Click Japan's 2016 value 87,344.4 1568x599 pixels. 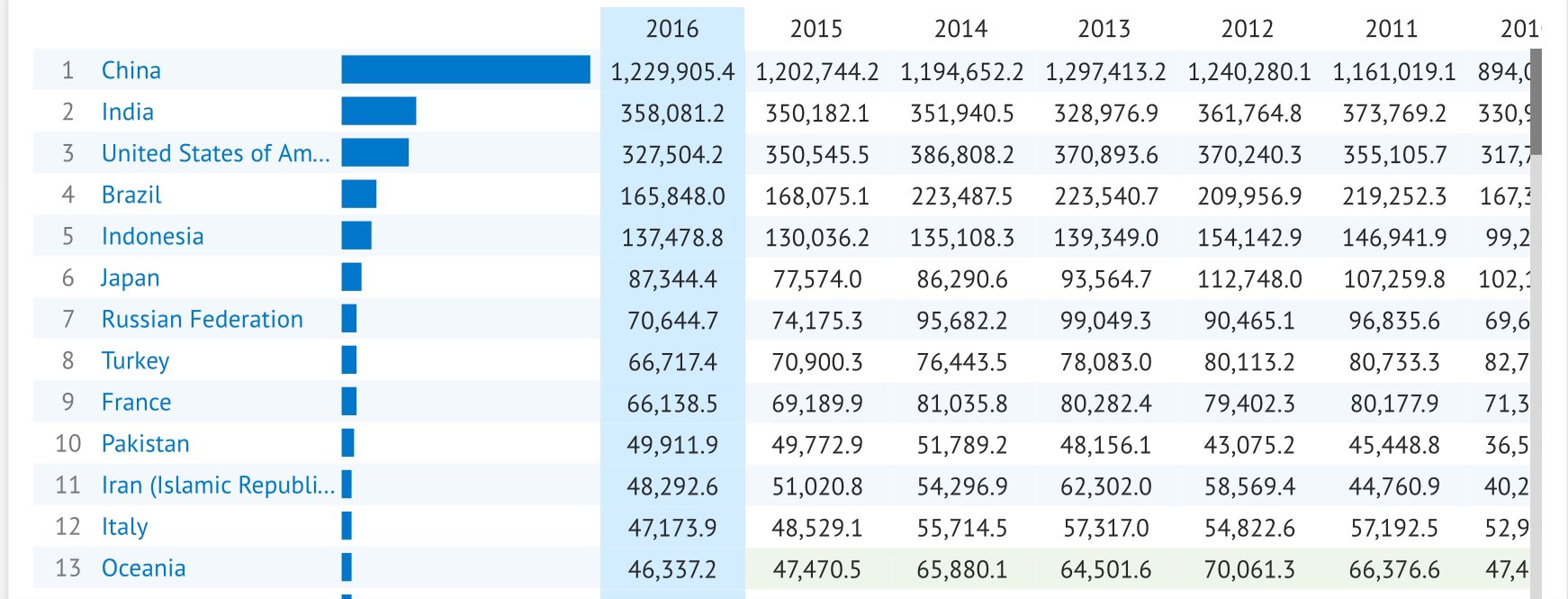tap(672, 279)
